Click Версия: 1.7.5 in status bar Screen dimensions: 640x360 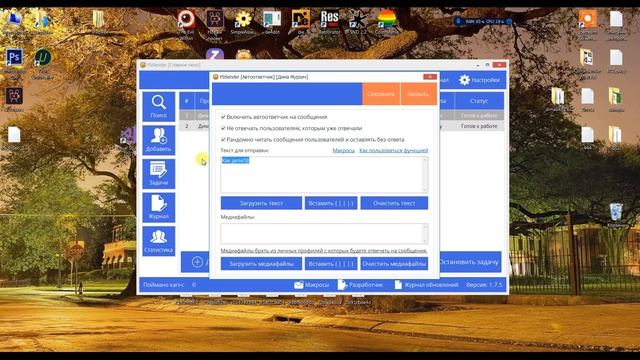pos(484,285)
